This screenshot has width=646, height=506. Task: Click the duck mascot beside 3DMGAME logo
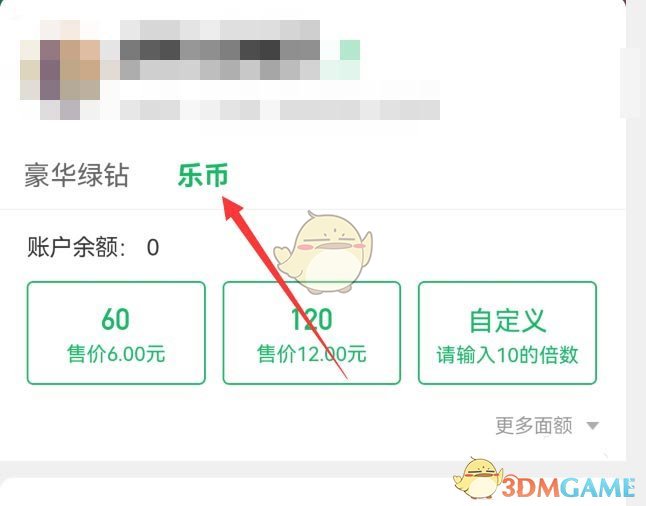pos(478,477)
